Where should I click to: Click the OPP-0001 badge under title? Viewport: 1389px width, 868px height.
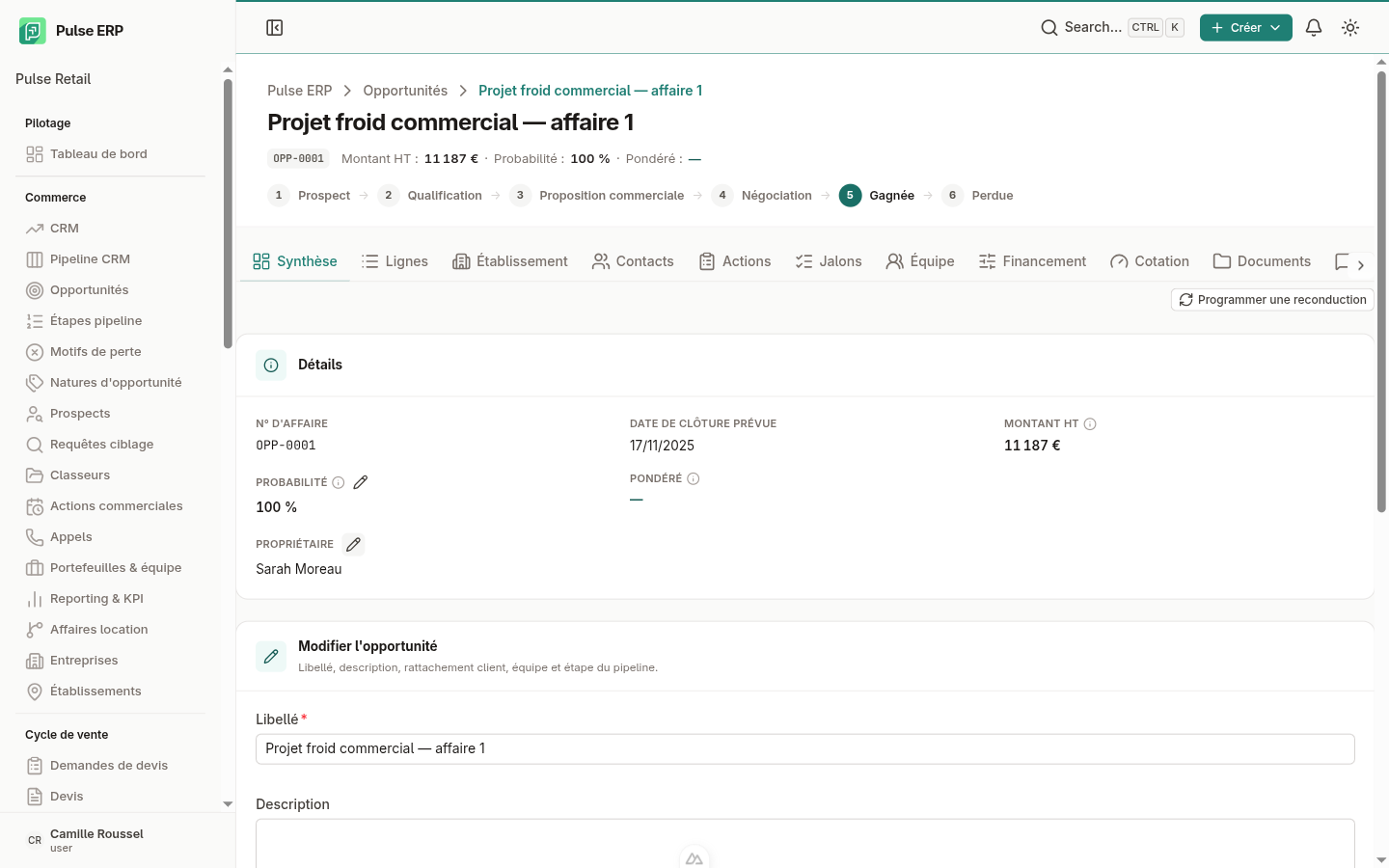(298, 159)
